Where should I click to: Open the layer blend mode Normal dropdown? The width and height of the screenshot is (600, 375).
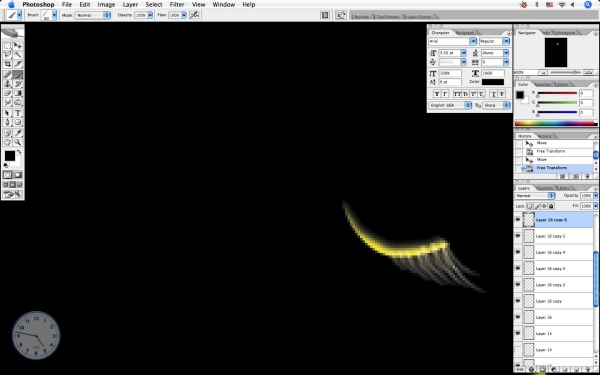pyautogui.click(x=535, y=196)
